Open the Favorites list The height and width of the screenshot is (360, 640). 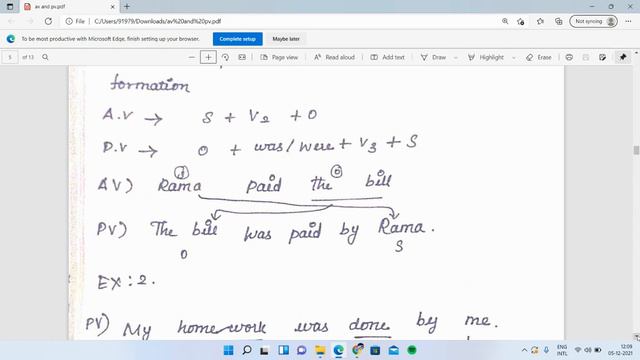click(x=540, y=21)
